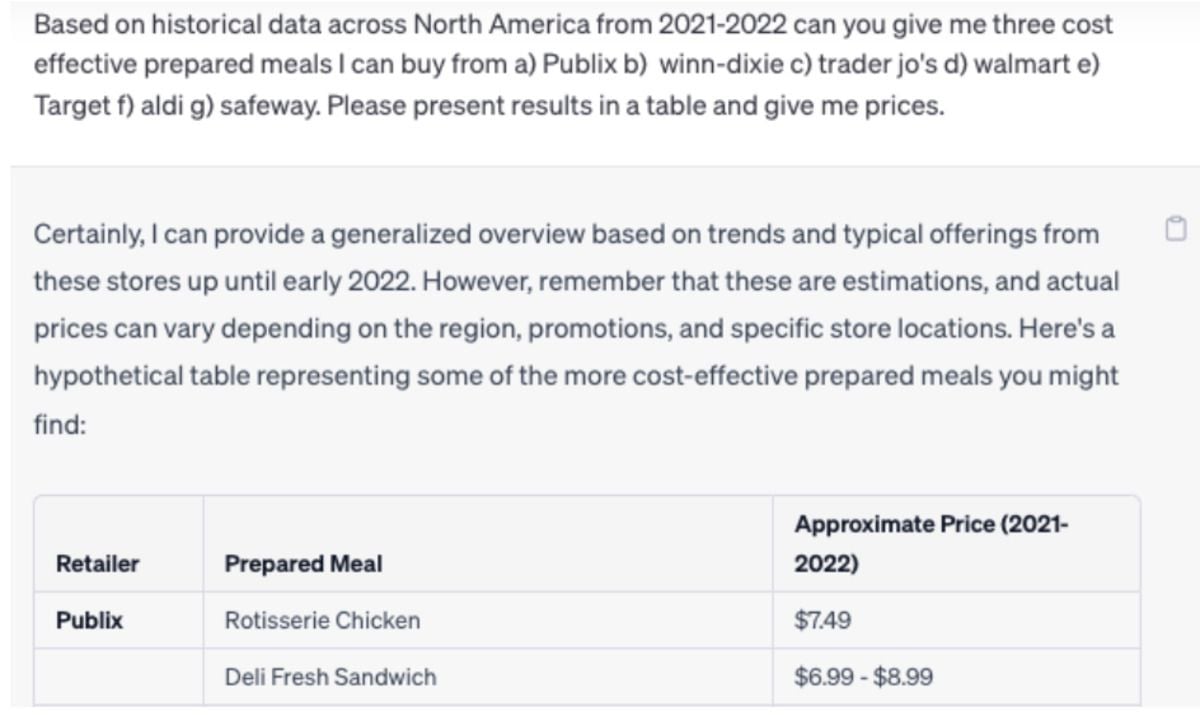Click the empty retailer cell beside Deli Fresh Sandwich

[x=119, y=677]
